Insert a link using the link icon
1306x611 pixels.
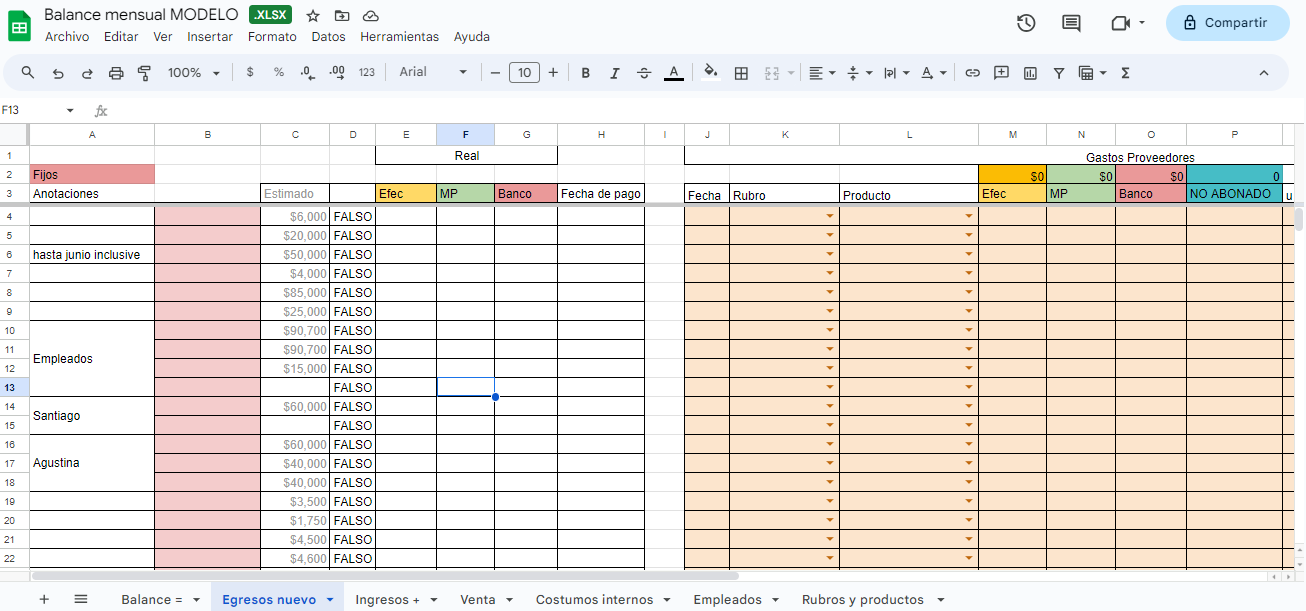pyautogui.click(x=972, y=72)
